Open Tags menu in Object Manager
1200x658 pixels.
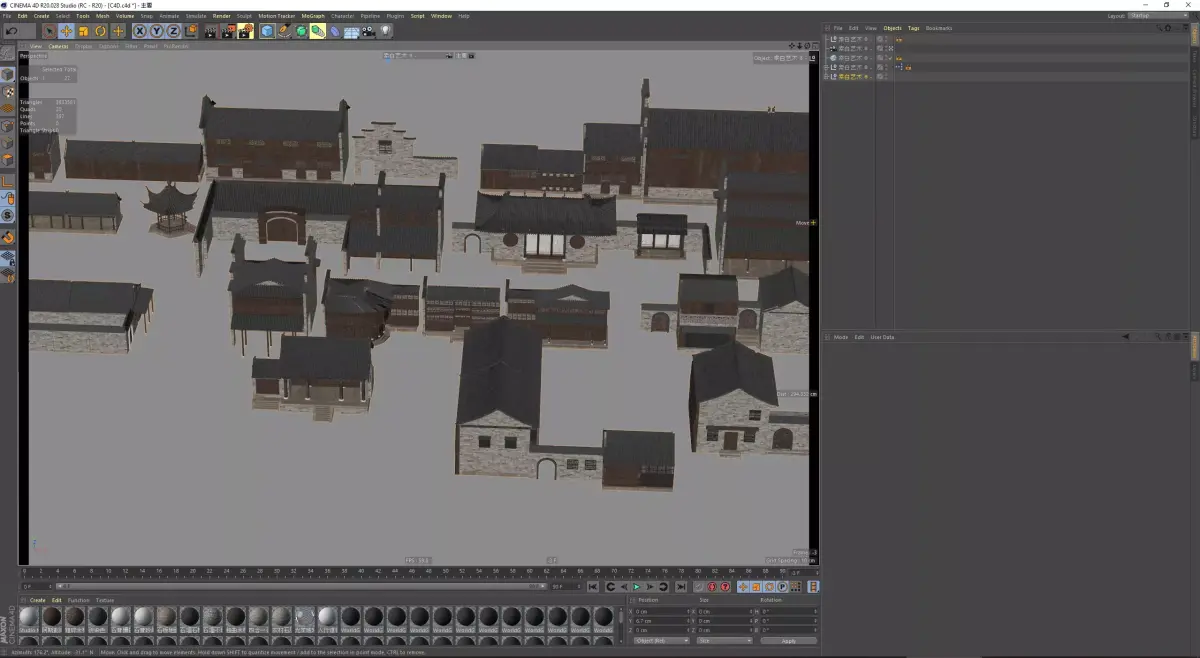click(x=914, y=28)
